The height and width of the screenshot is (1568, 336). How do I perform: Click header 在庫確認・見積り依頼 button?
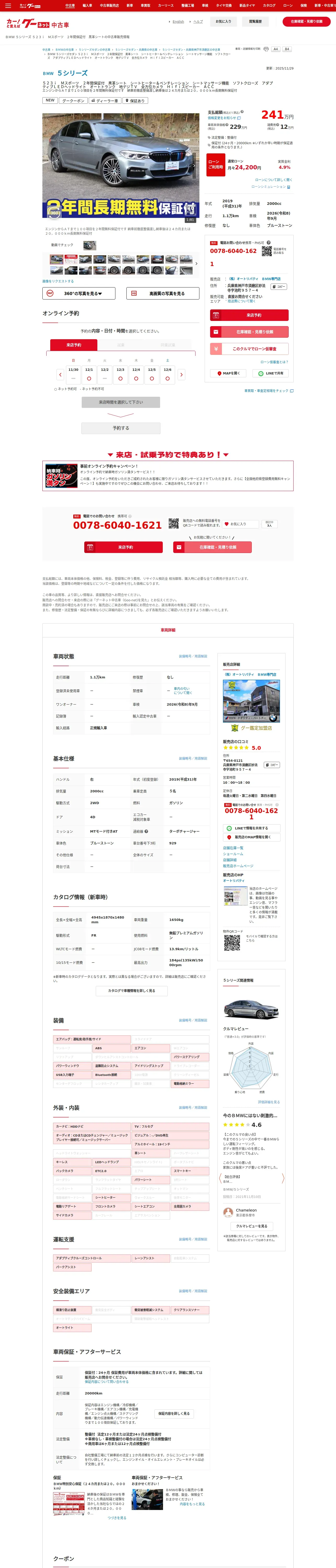coord(306,21)
